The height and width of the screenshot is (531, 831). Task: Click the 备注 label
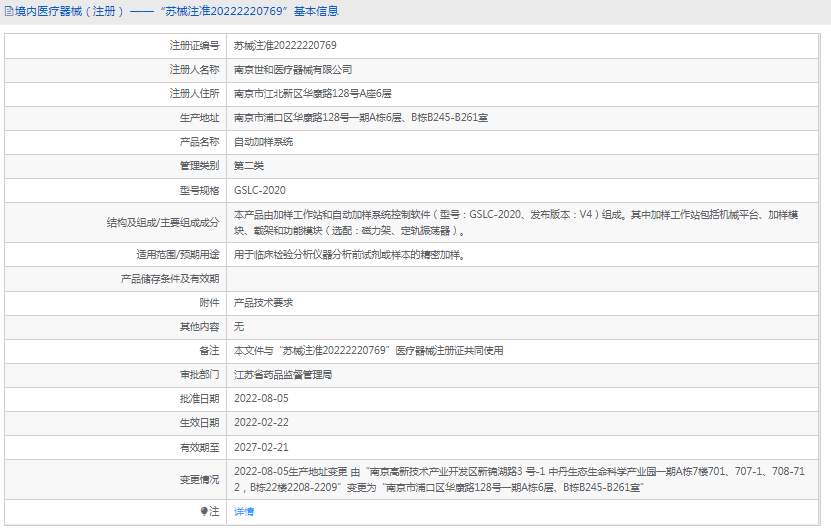[x=209, y=351]
